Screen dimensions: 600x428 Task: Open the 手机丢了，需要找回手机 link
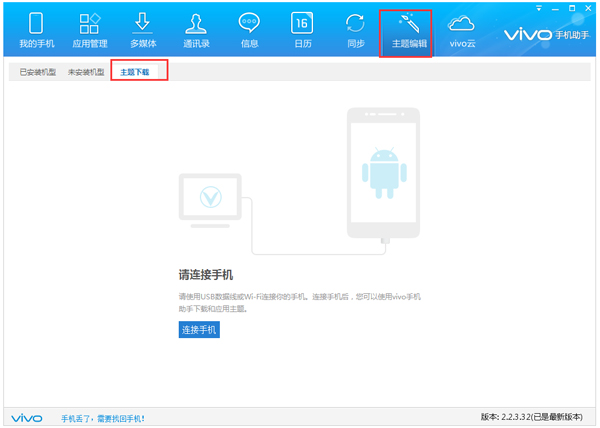pyautogui.click(x=103, y=417)
